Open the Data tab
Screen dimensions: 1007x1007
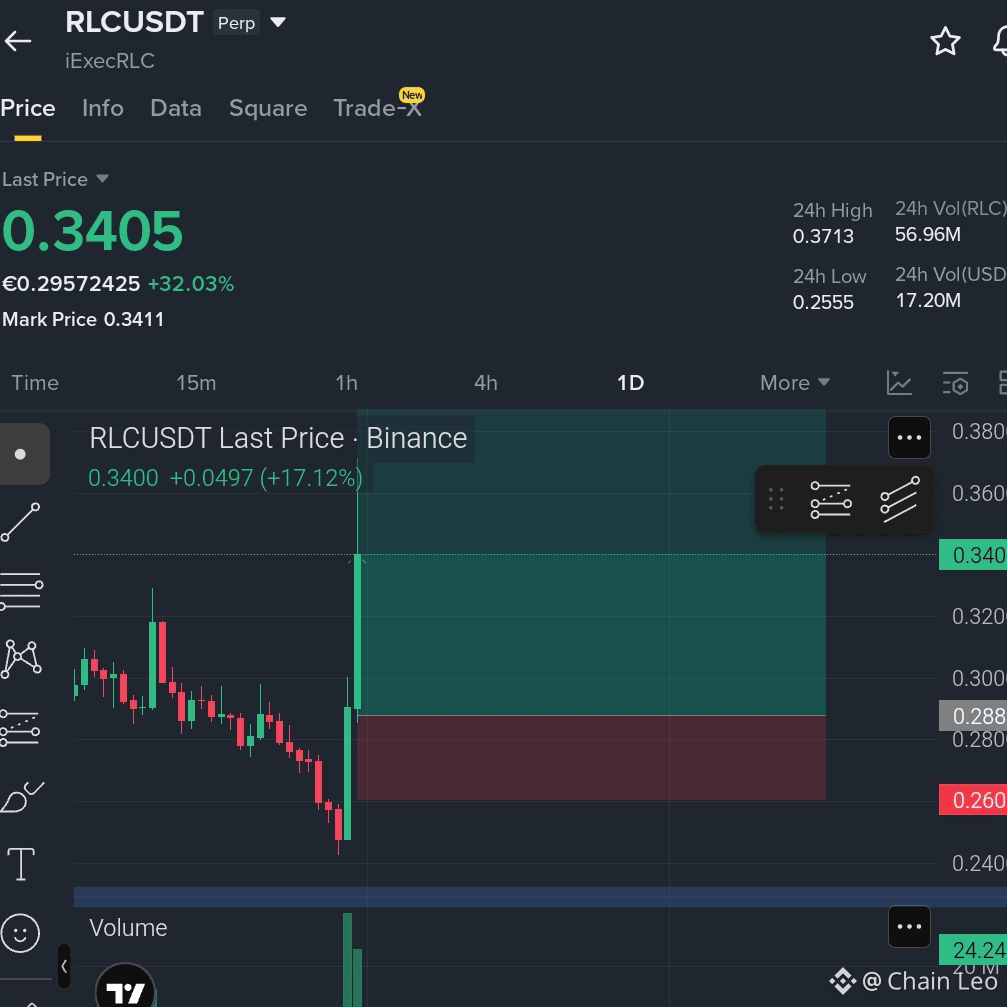tap(176, 108)
